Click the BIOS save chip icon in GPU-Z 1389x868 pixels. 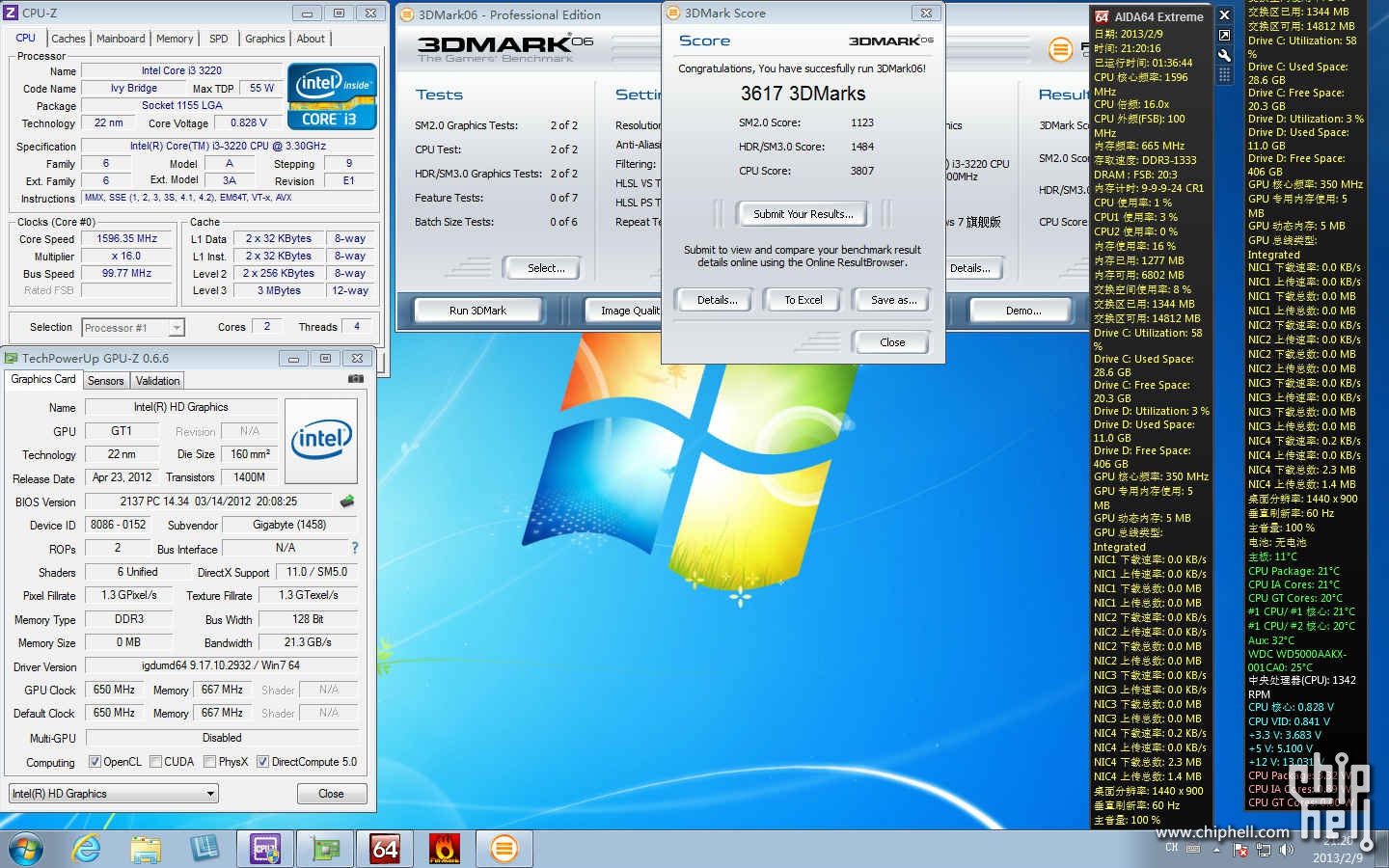tap(347, 501)
